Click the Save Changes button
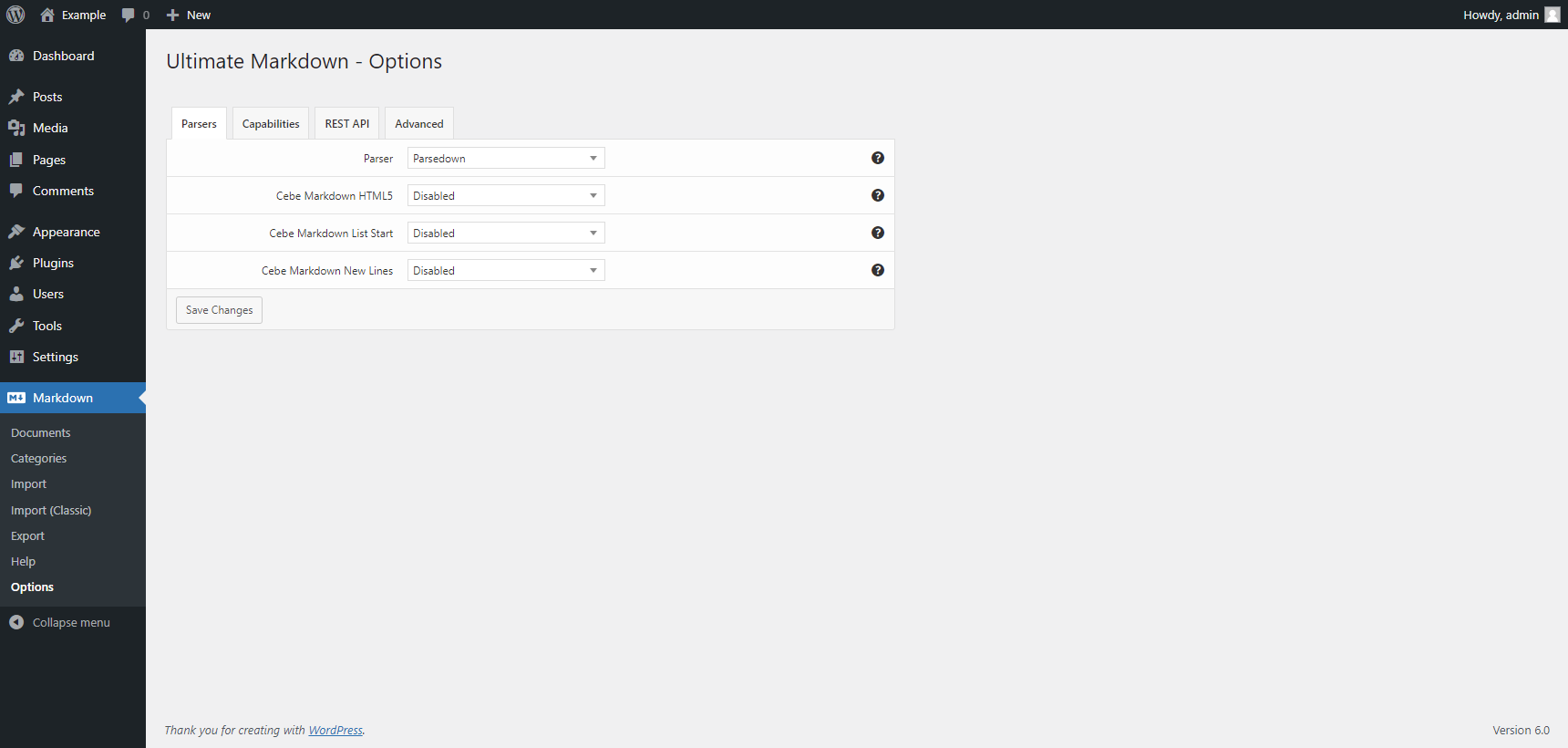This screenshot has height=748, width=1568. point(219,310)
